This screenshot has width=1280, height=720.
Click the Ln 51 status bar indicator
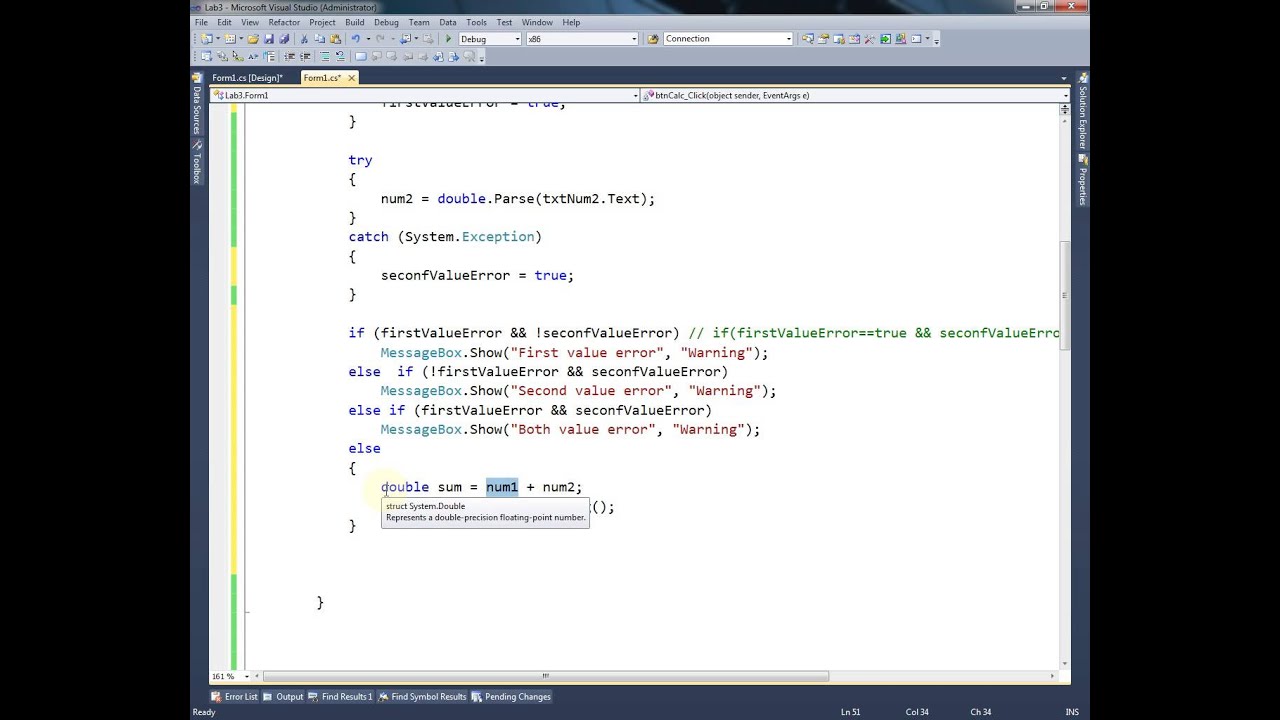pyautogui.click(x=850, y=712)
